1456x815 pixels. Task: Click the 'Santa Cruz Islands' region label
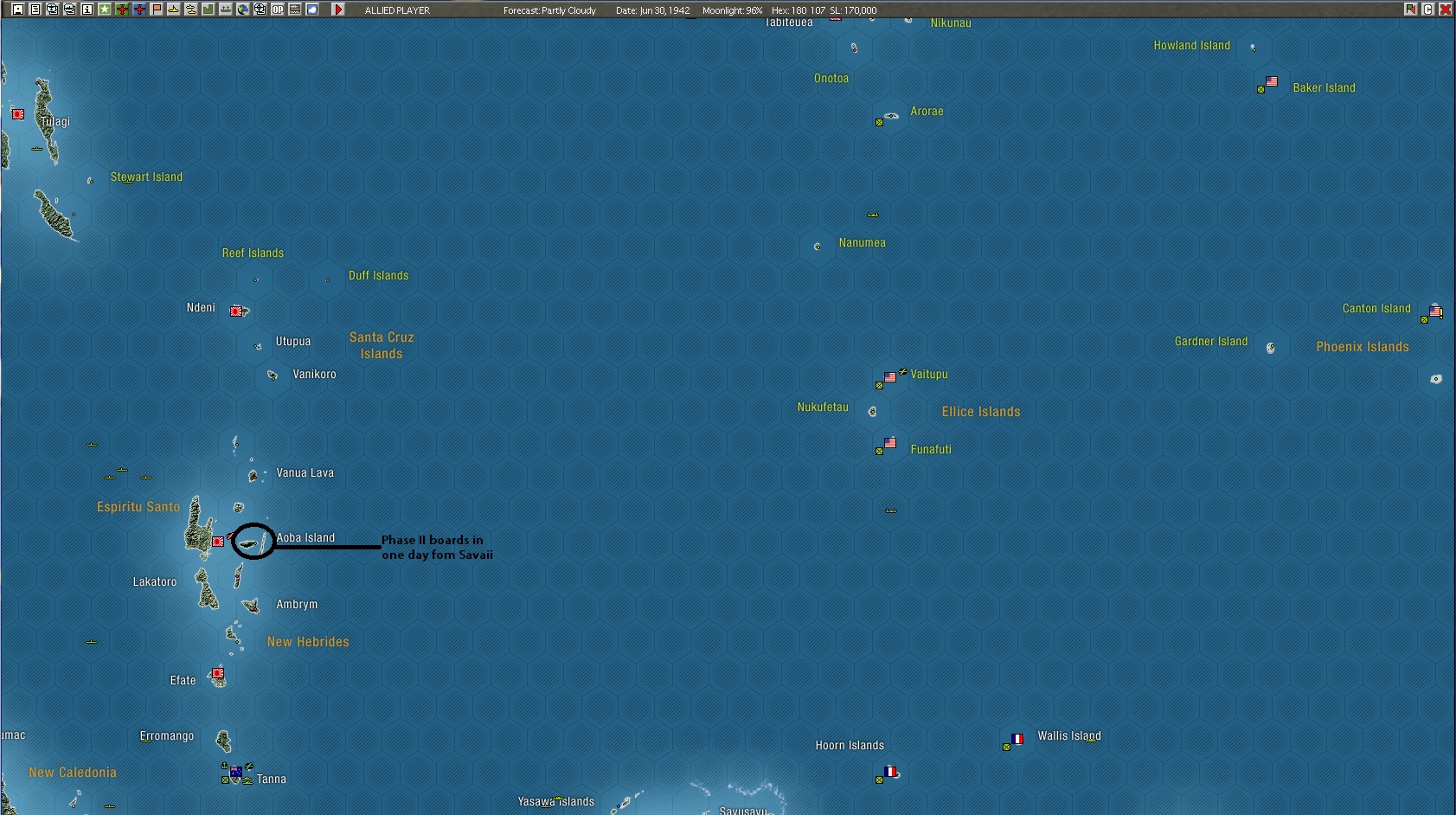[382, 345]
